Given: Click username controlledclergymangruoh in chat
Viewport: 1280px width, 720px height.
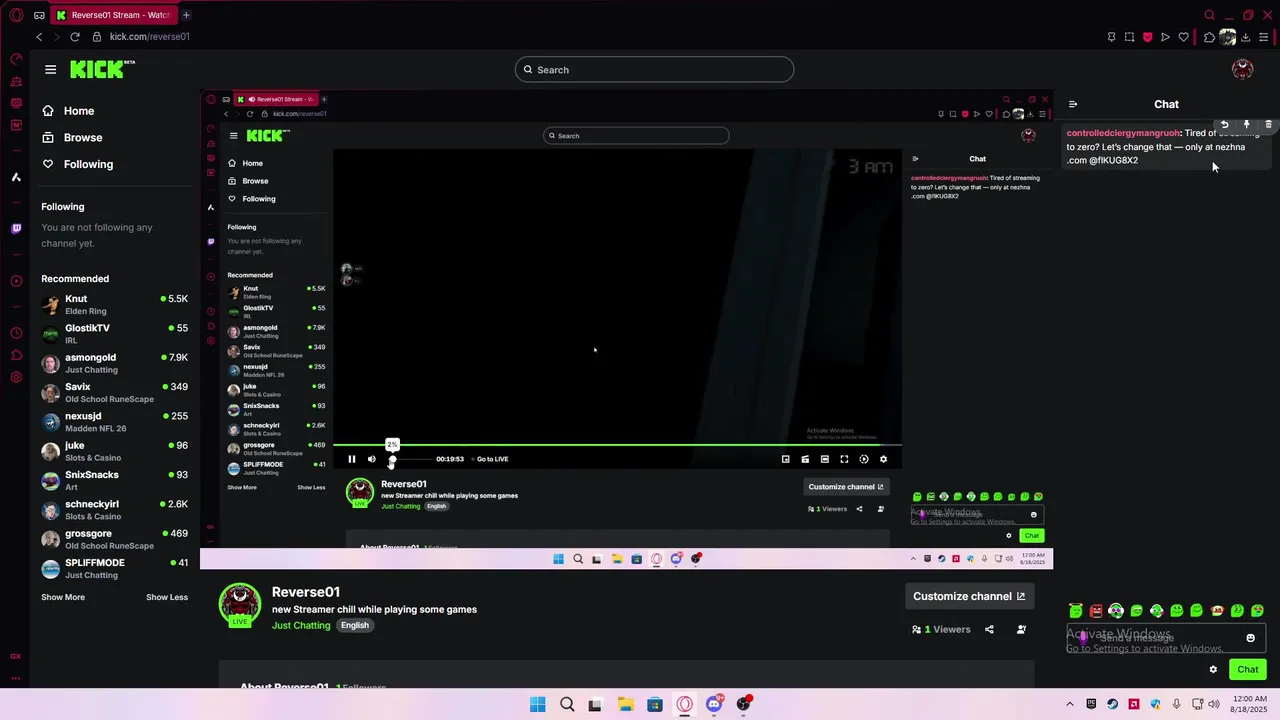Looking at the screenshot, I should (x=1123, y=133).
